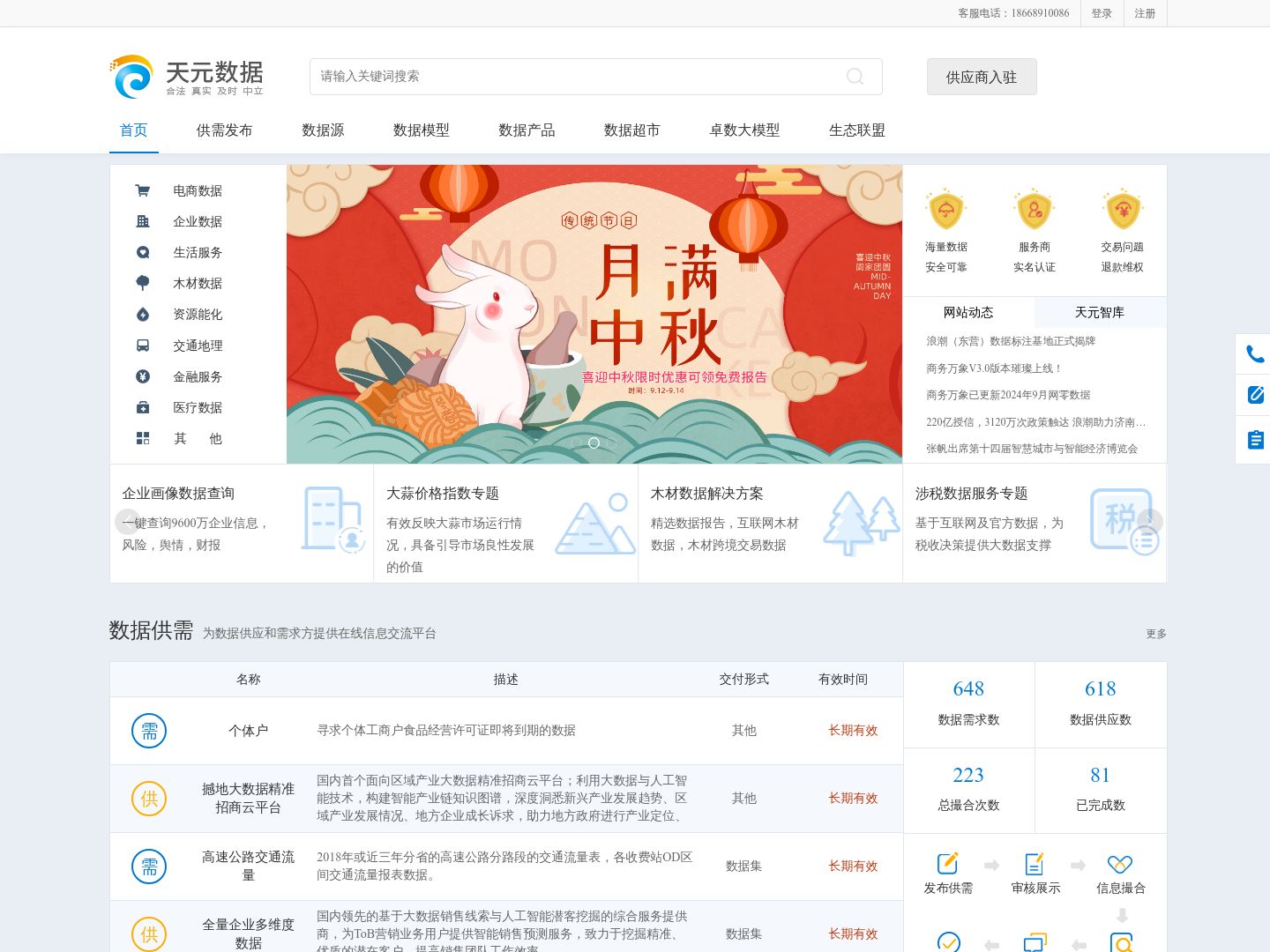This screenshot has width=1270, height=952.
Task: Click the 交易问题 退款维权 shield icon
Action: point(1123,209)
